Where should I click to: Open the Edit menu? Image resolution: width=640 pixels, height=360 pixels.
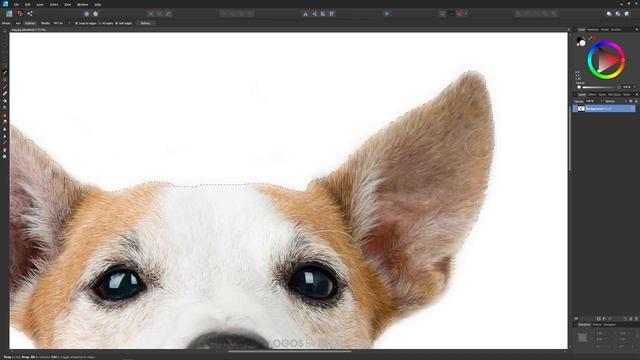27,4
